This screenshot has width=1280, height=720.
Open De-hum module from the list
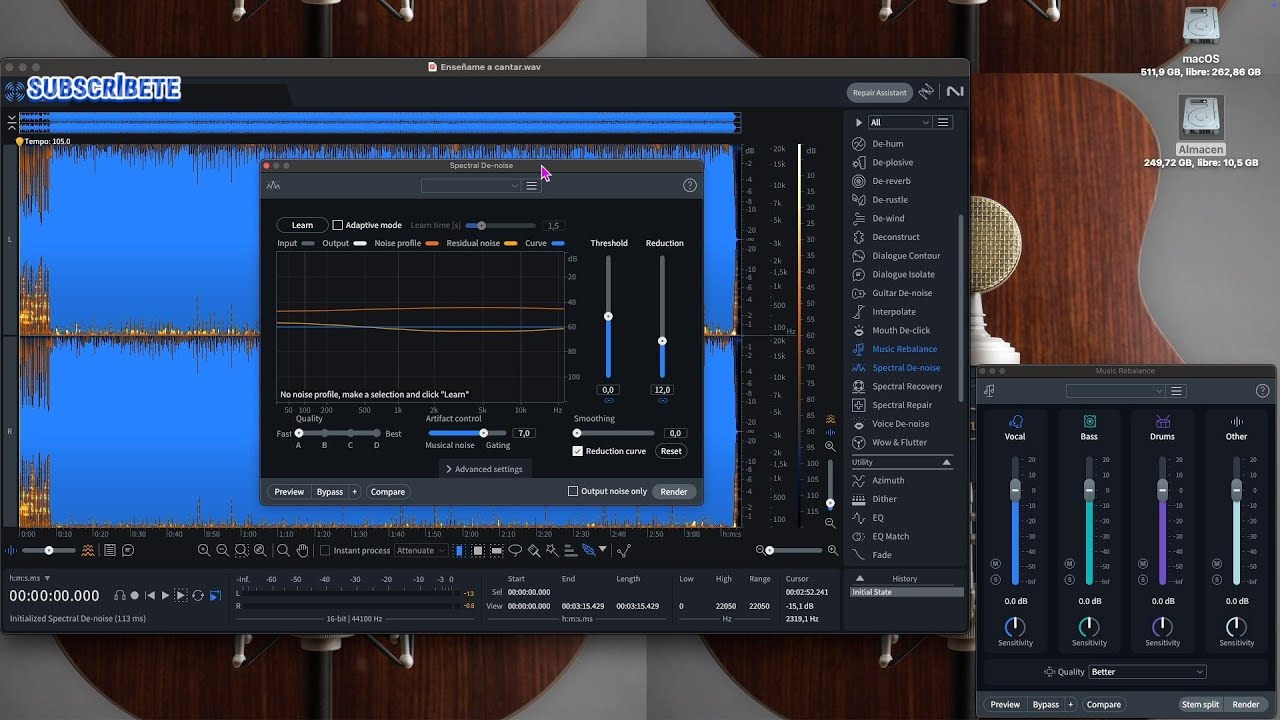(887, 144)
